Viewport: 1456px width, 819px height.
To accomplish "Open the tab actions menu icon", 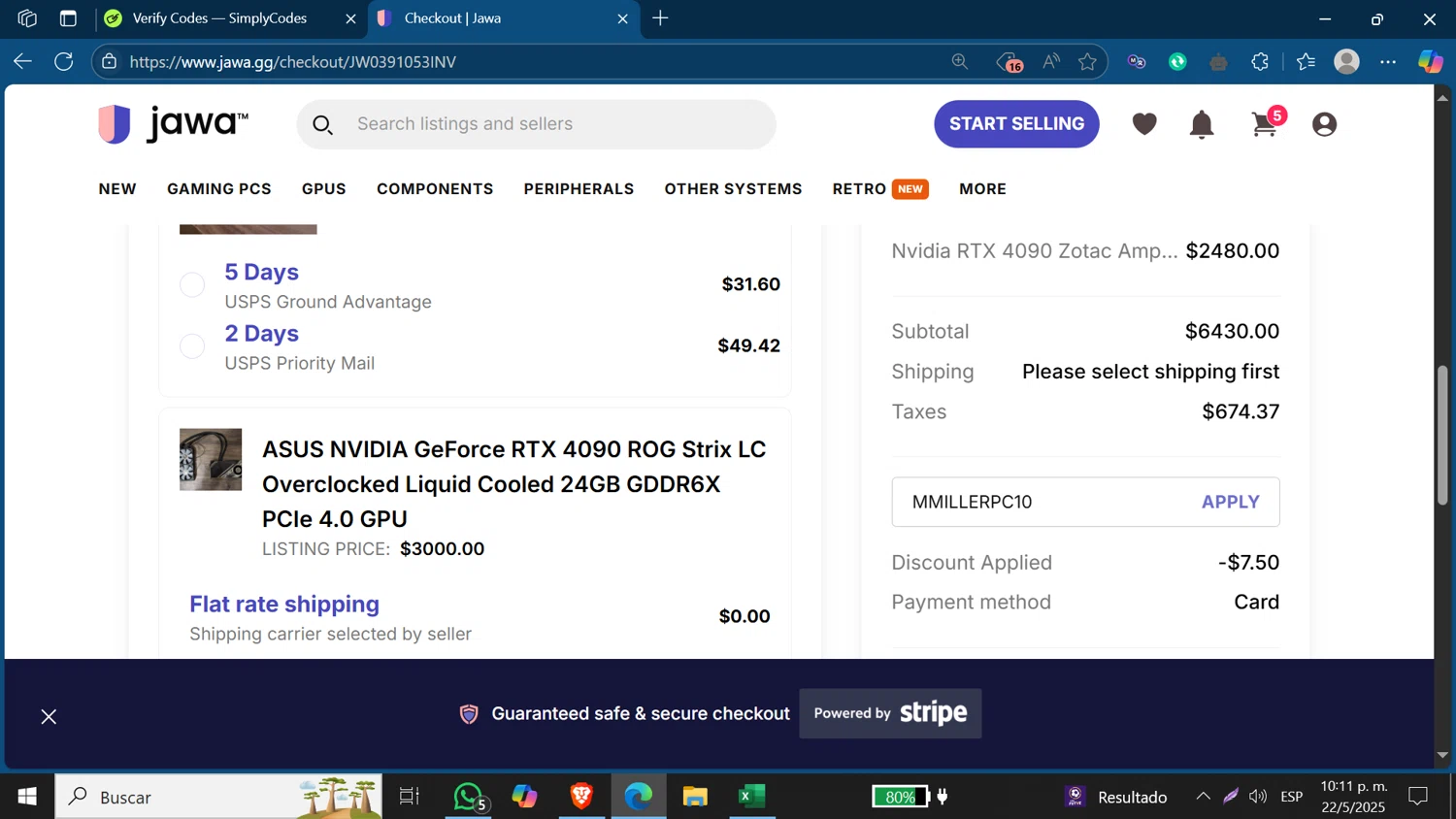I will (68, 18).
